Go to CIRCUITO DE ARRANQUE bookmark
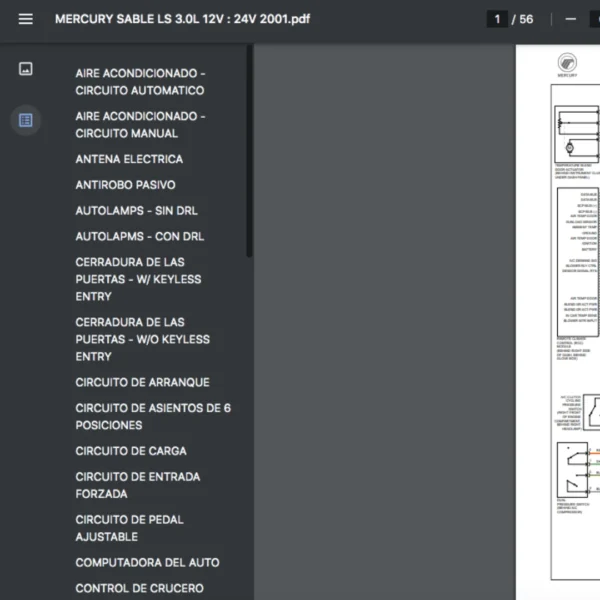 (x=142, y=382)
